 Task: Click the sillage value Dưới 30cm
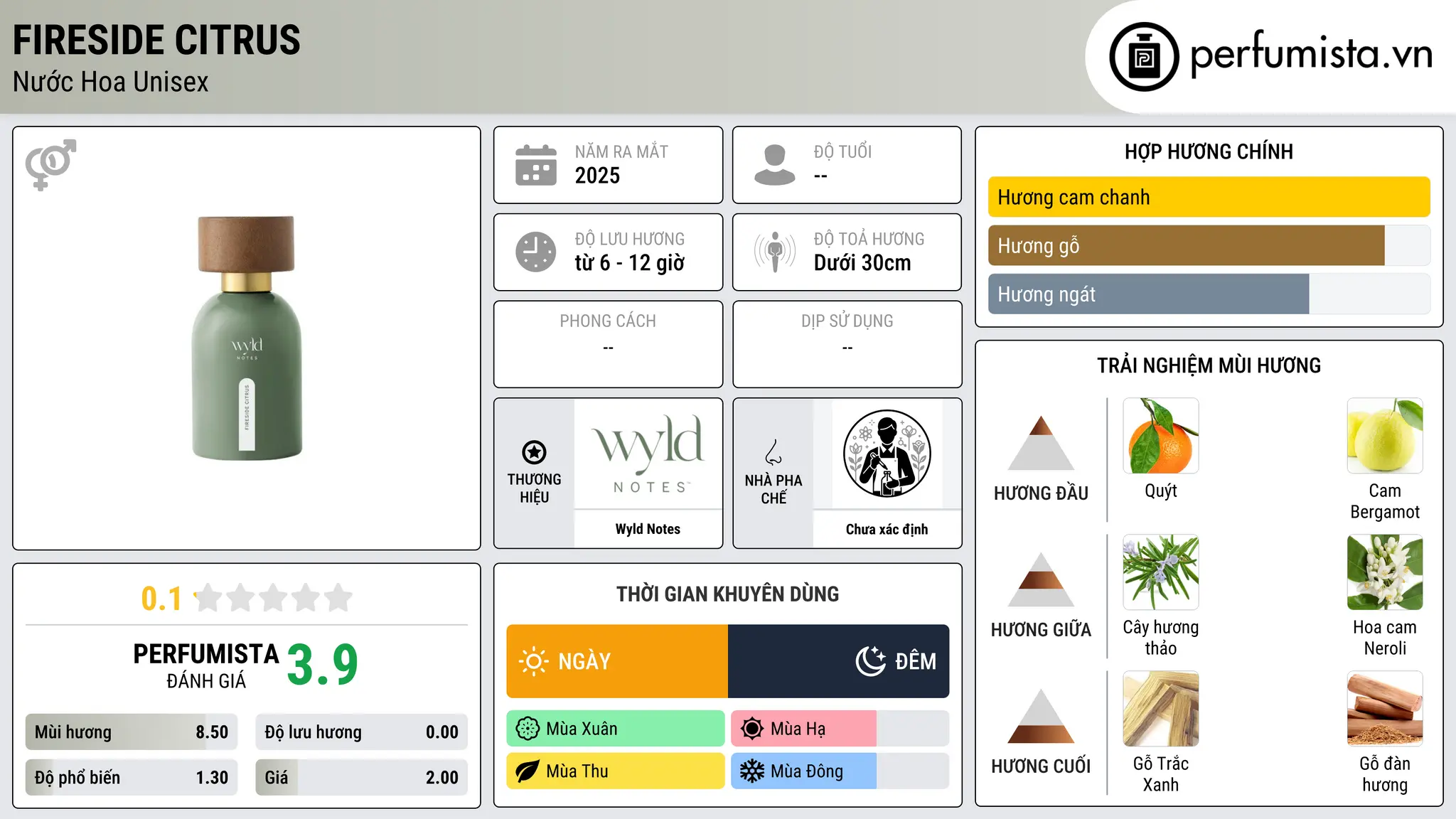point(862,263)
